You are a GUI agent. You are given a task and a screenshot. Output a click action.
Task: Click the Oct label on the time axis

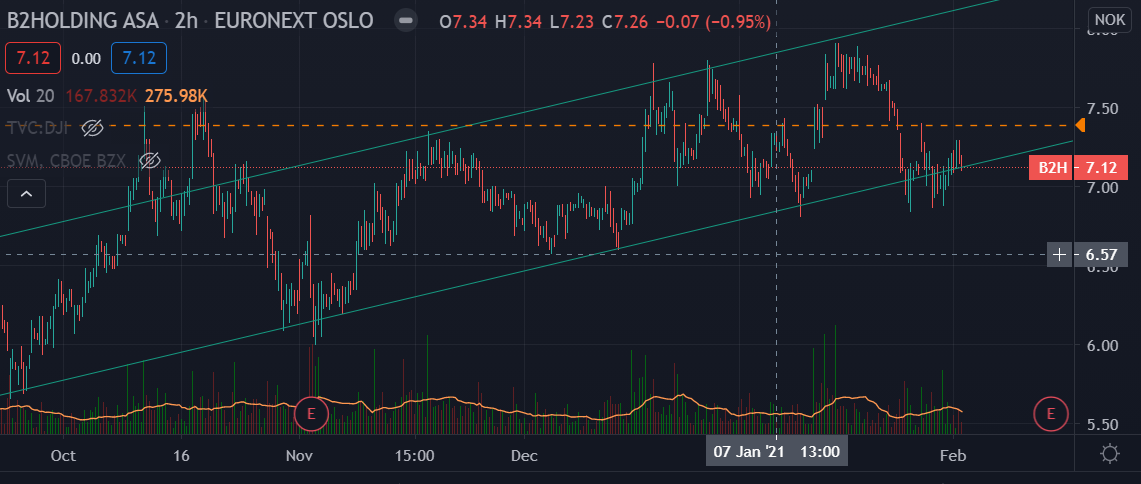[63, 456]
